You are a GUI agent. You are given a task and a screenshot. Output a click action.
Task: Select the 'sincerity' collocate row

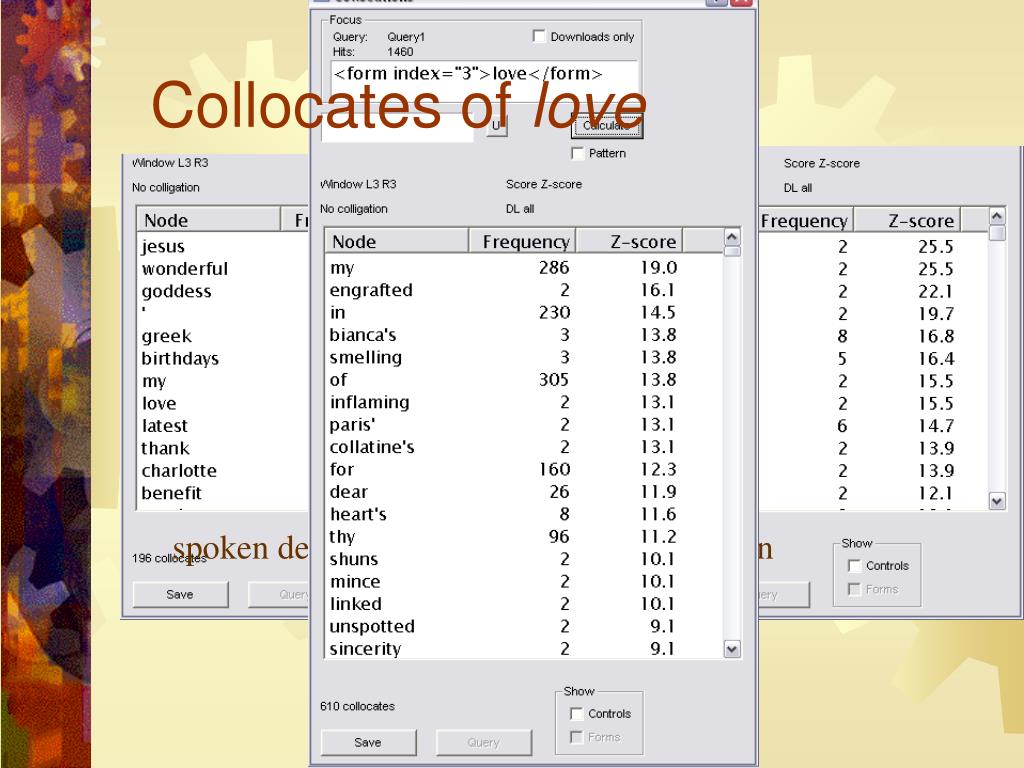524,648
